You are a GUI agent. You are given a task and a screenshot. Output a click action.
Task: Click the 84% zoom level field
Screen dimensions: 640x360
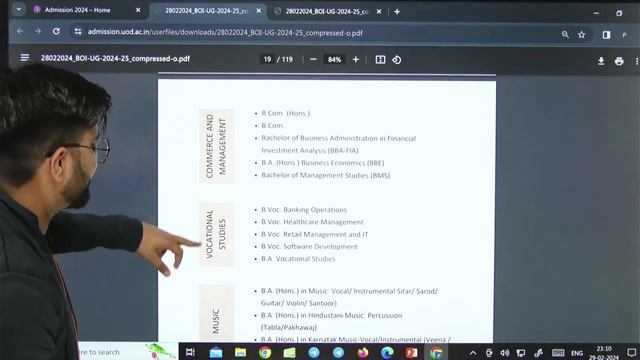(334, 60)
